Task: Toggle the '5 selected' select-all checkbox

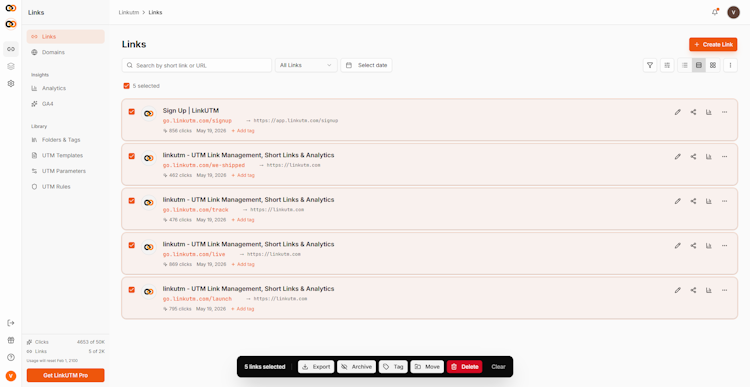Action: [x=126, y=86]
